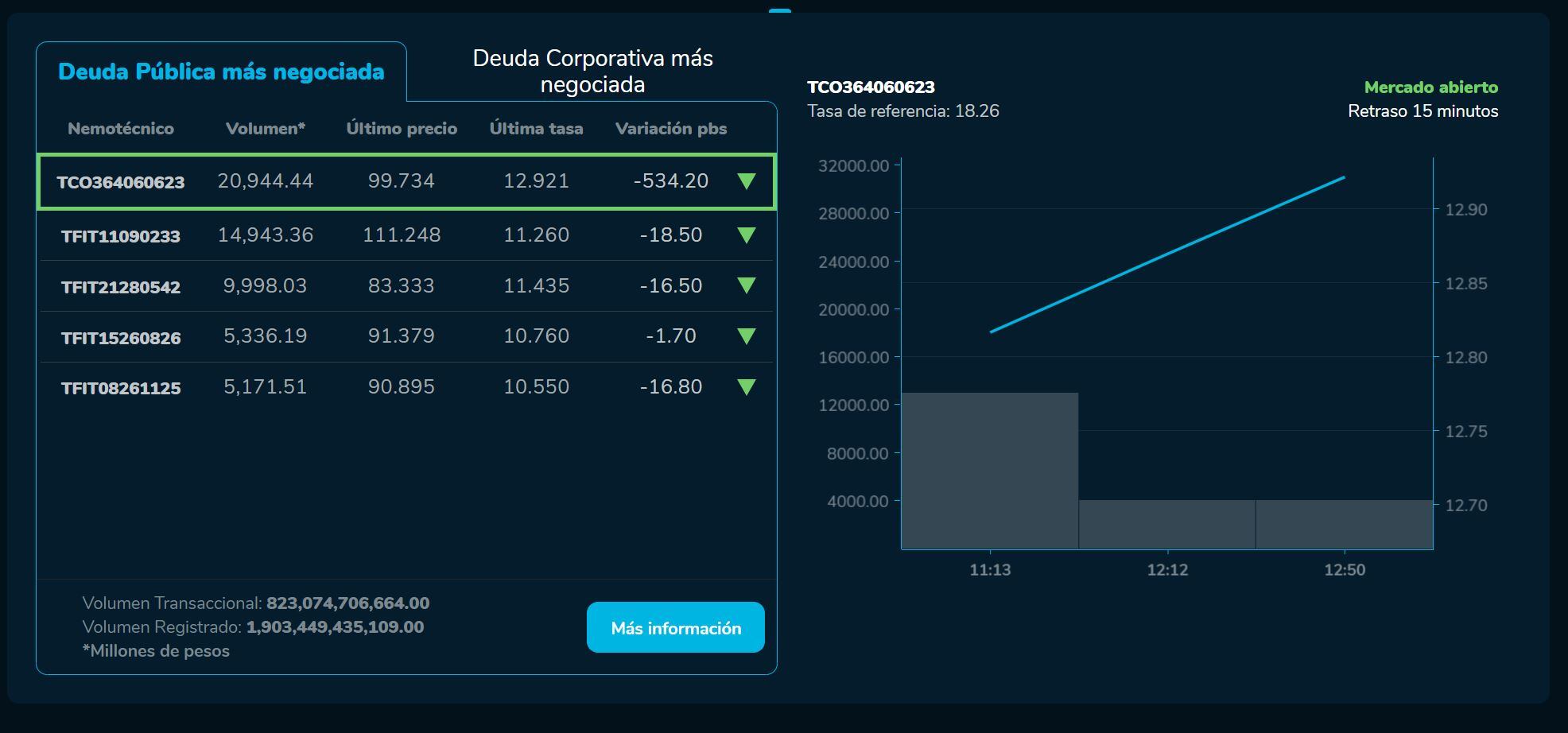Image resolution: width=1568 pixels, height=733 pixels.
Task: Select the TFIT21280542 nemotécnico
Action: tap(121, 287)
